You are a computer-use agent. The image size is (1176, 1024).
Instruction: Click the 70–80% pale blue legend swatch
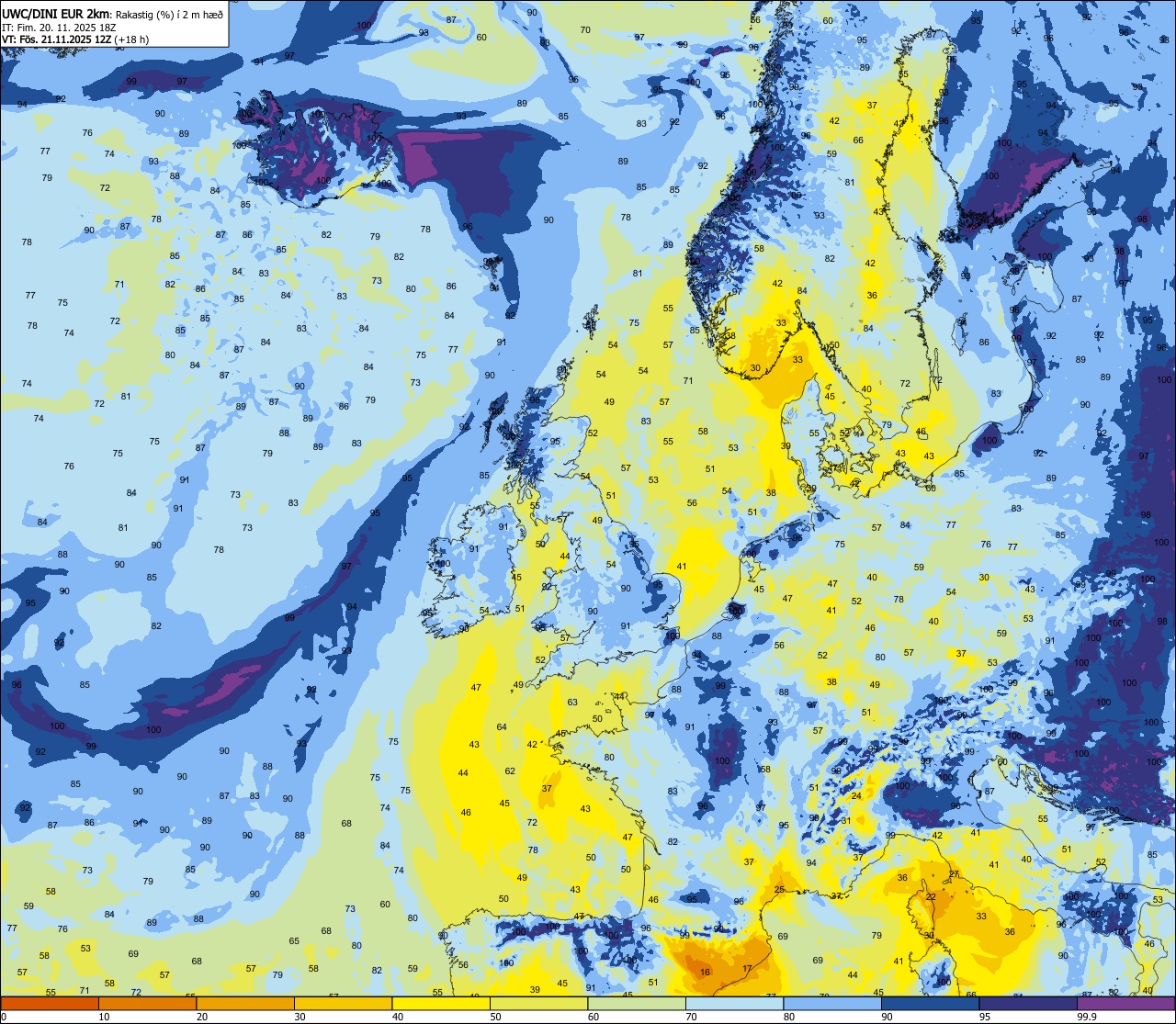734,1003
